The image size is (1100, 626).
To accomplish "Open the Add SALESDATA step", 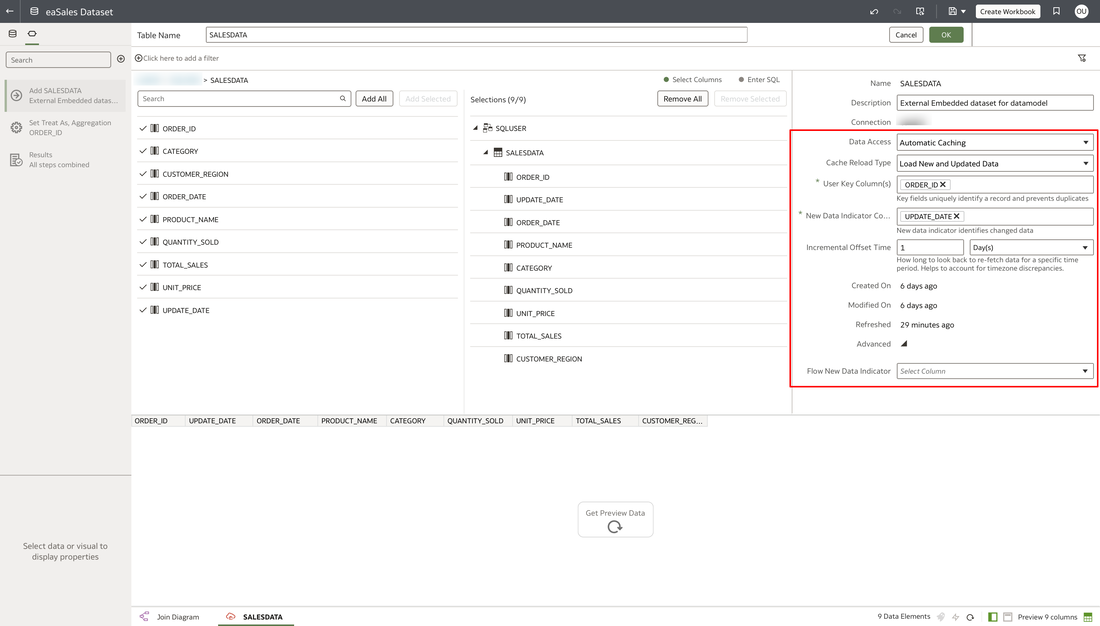I will tap(65, 95).
